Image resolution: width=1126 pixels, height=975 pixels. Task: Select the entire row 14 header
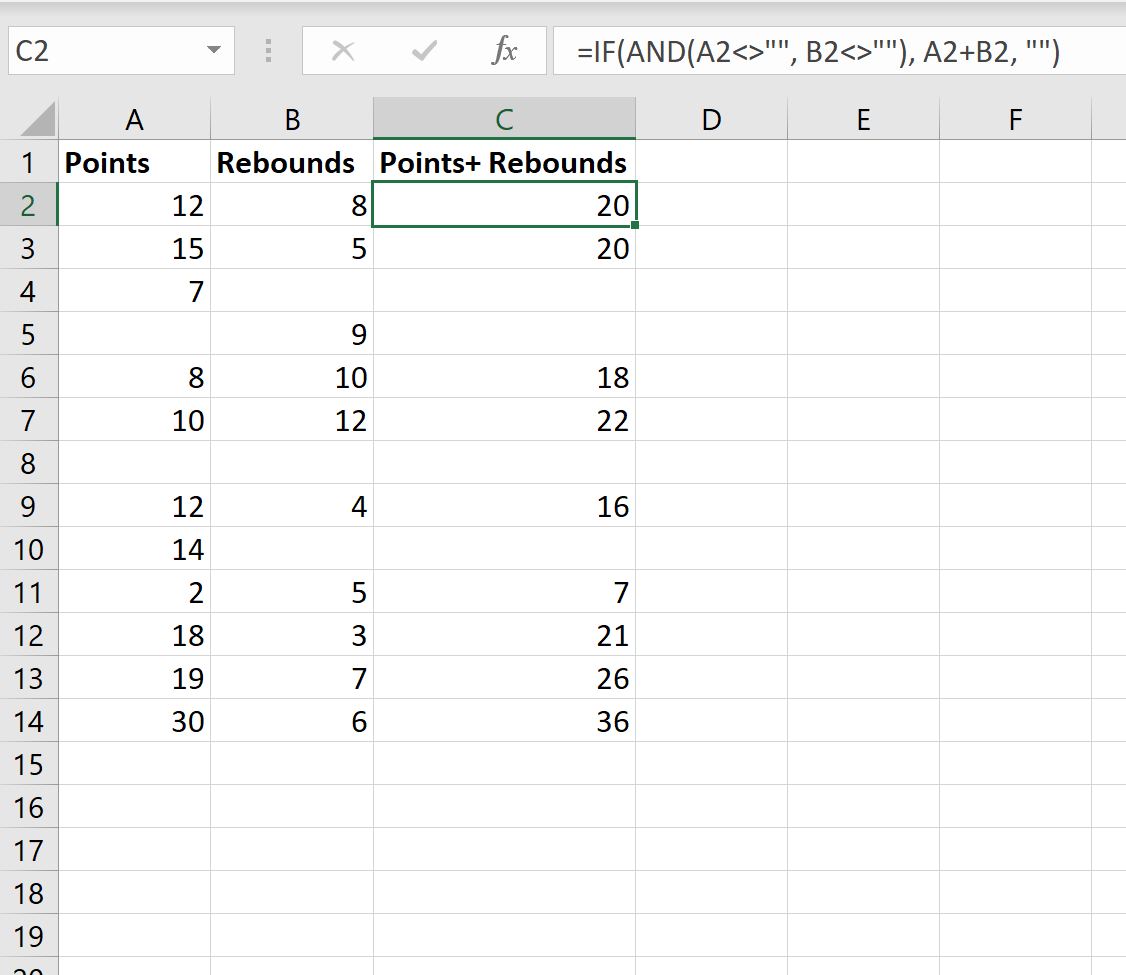(31, 721)
